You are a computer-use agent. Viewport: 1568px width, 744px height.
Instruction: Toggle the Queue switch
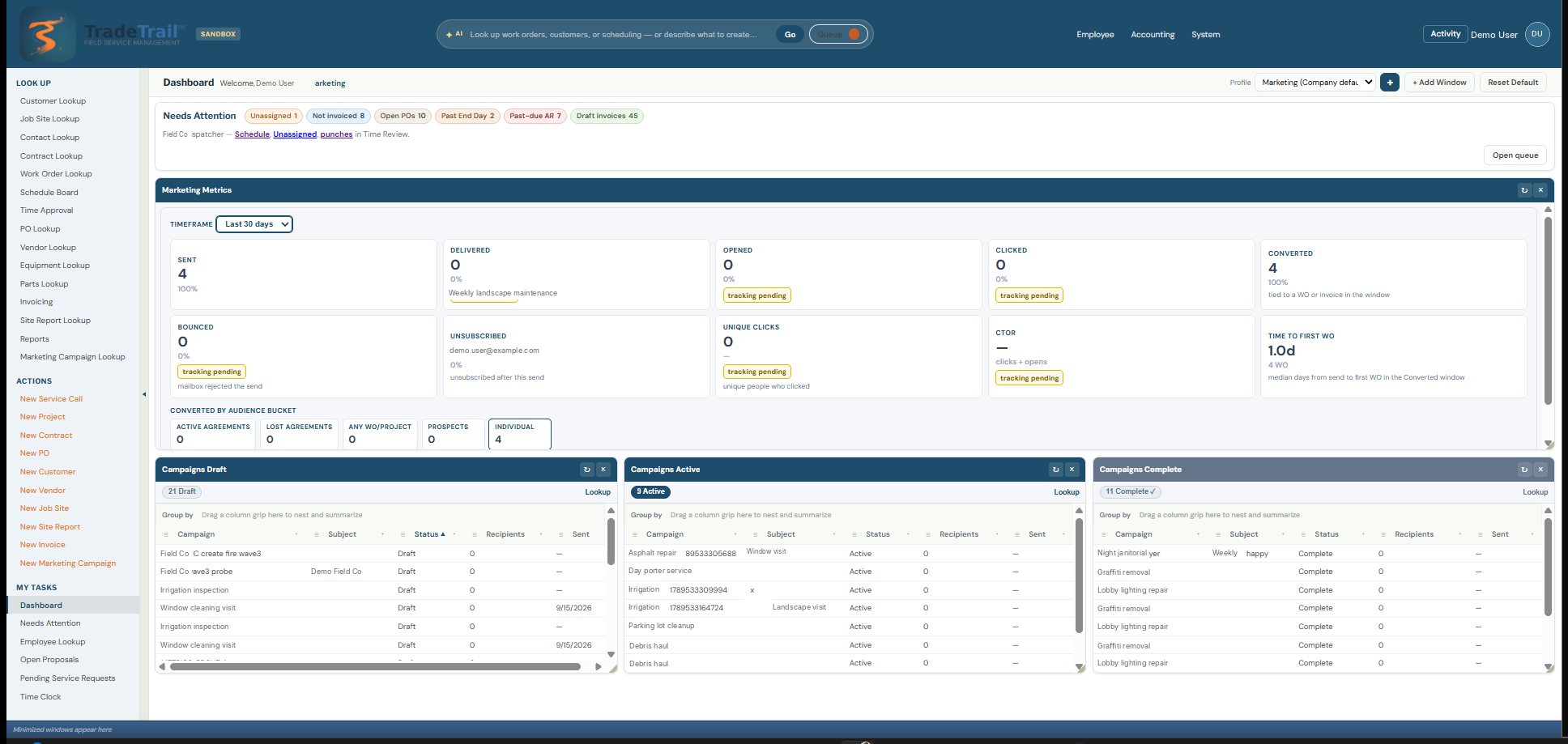(x=838, y=34)
